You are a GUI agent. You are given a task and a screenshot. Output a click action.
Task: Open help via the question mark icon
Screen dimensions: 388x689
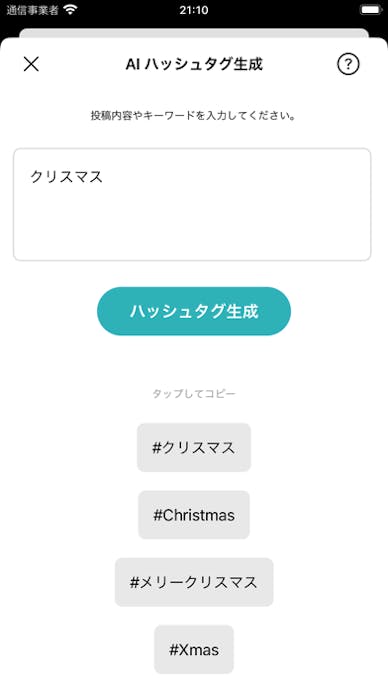pyautogui.click(x=348, y=64)
